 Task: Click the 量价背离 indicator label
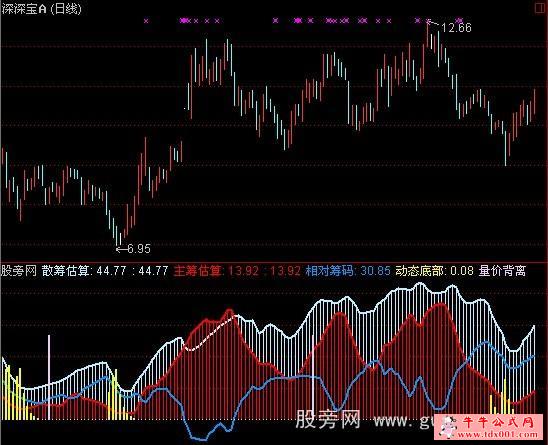[x=502, y=271]
